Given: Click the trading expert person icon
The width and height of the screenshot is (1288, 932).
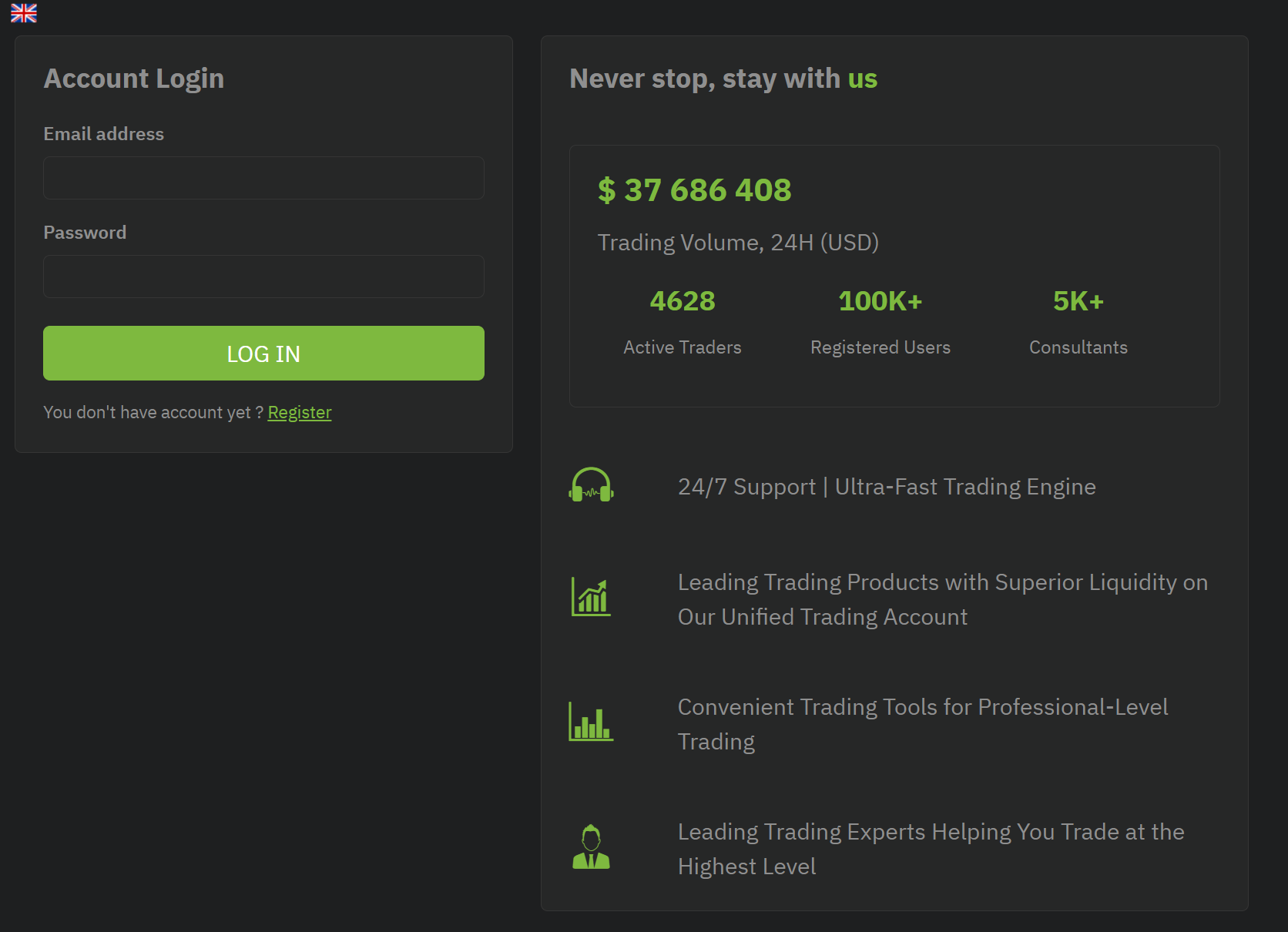Looking at the screenshot, I should (591, 847).
